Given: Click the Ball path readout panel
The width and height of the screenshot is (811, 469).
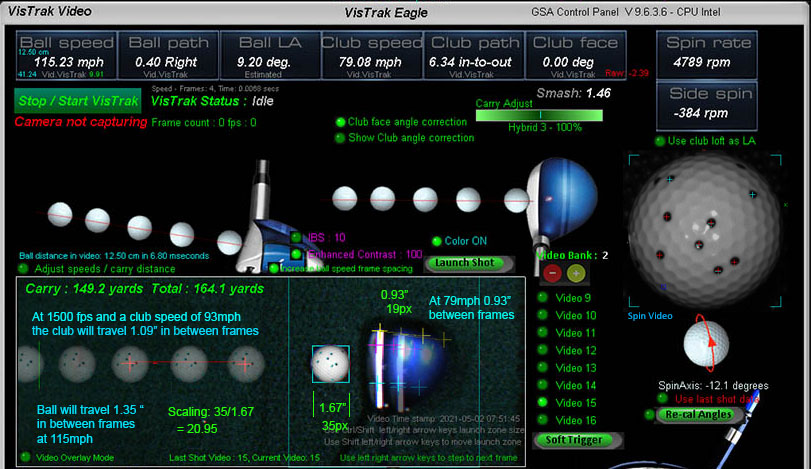Looking at the screenshot, I should click(168, 55).
